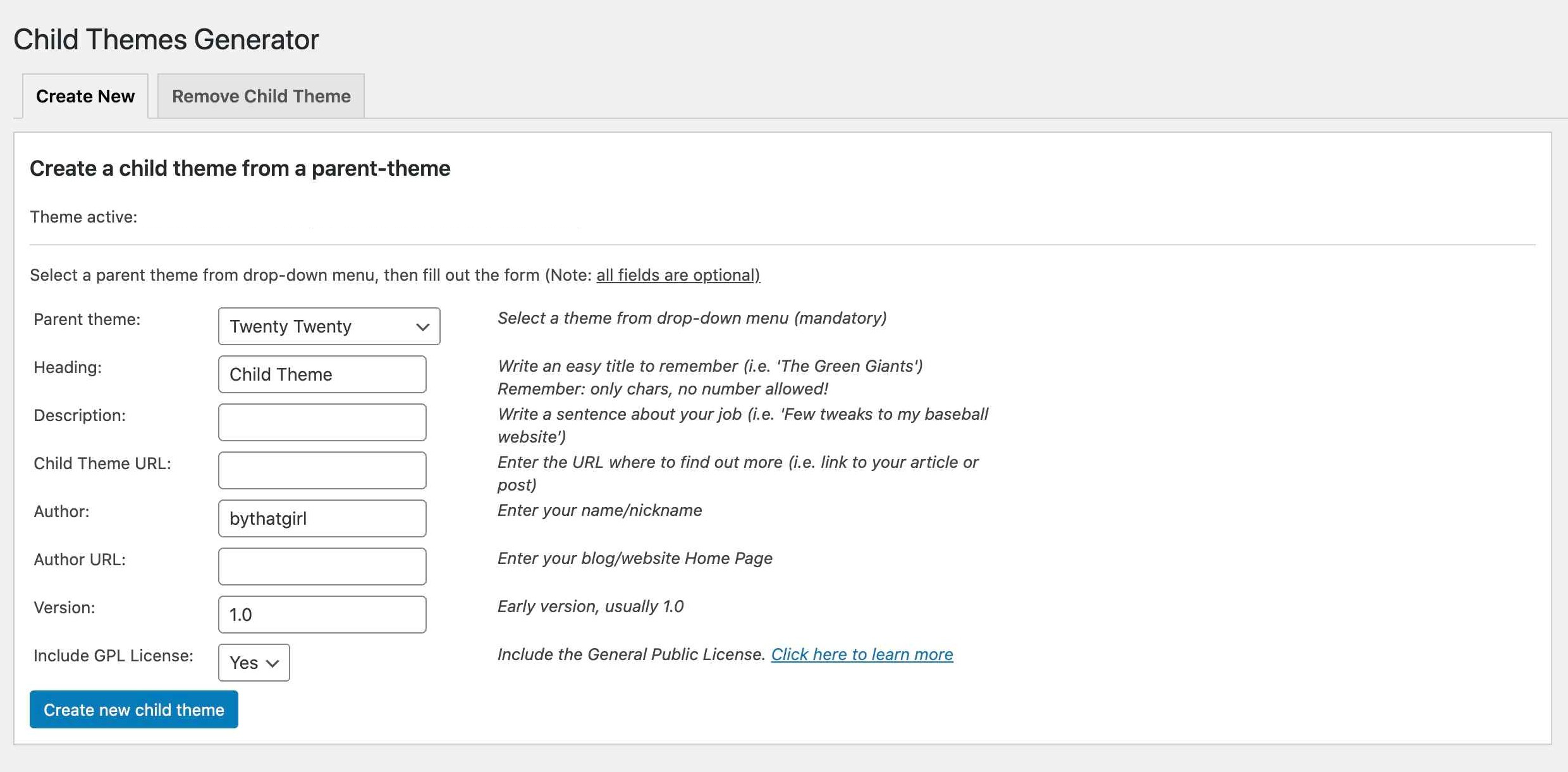Follow the Click here to learn more link
Viewport: 1568px width, 772px height.
point(862,654)
